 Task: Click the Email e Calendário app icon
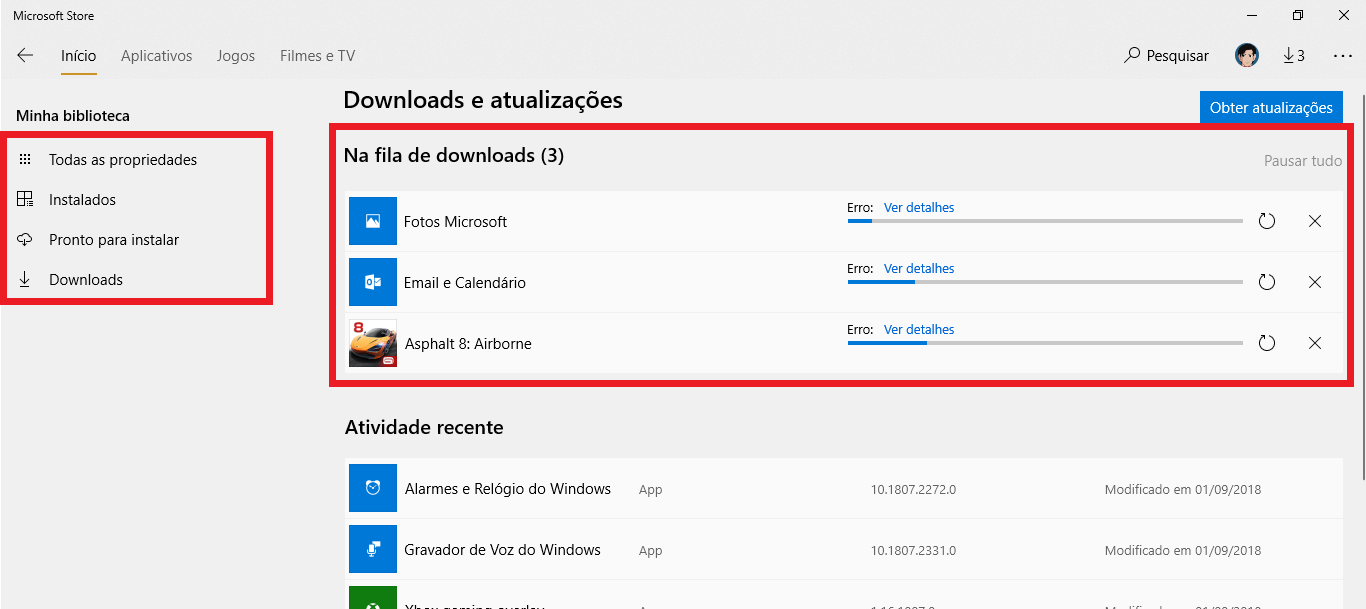point(373,282)
